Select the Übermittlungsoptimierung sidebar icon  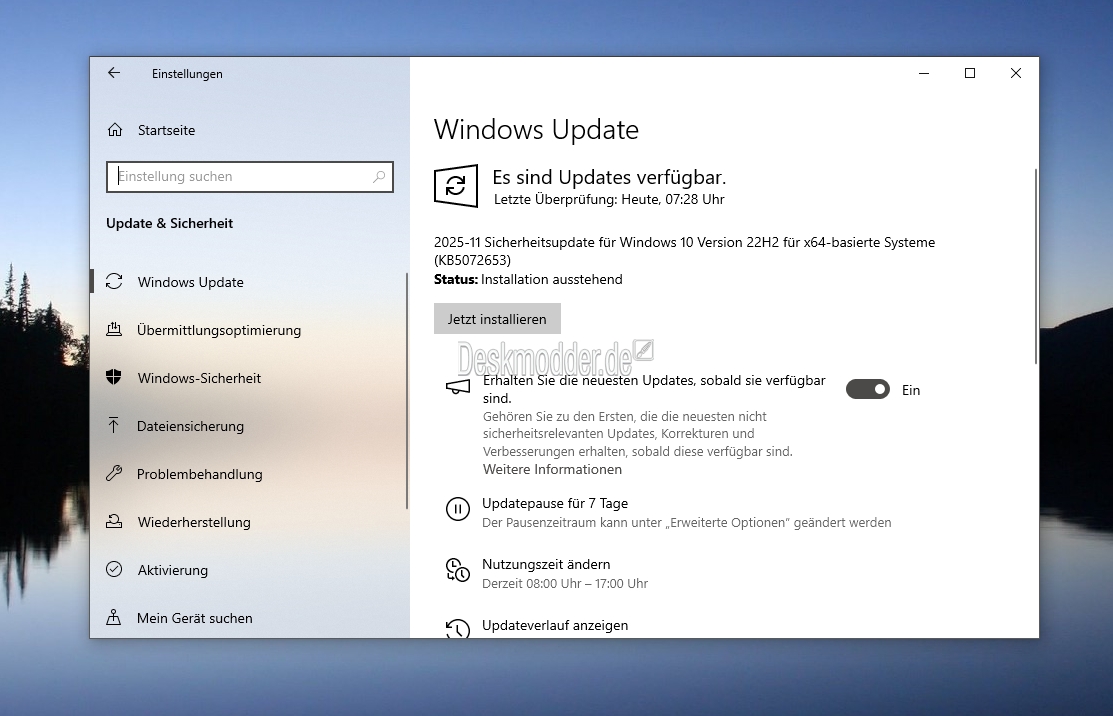115,330
